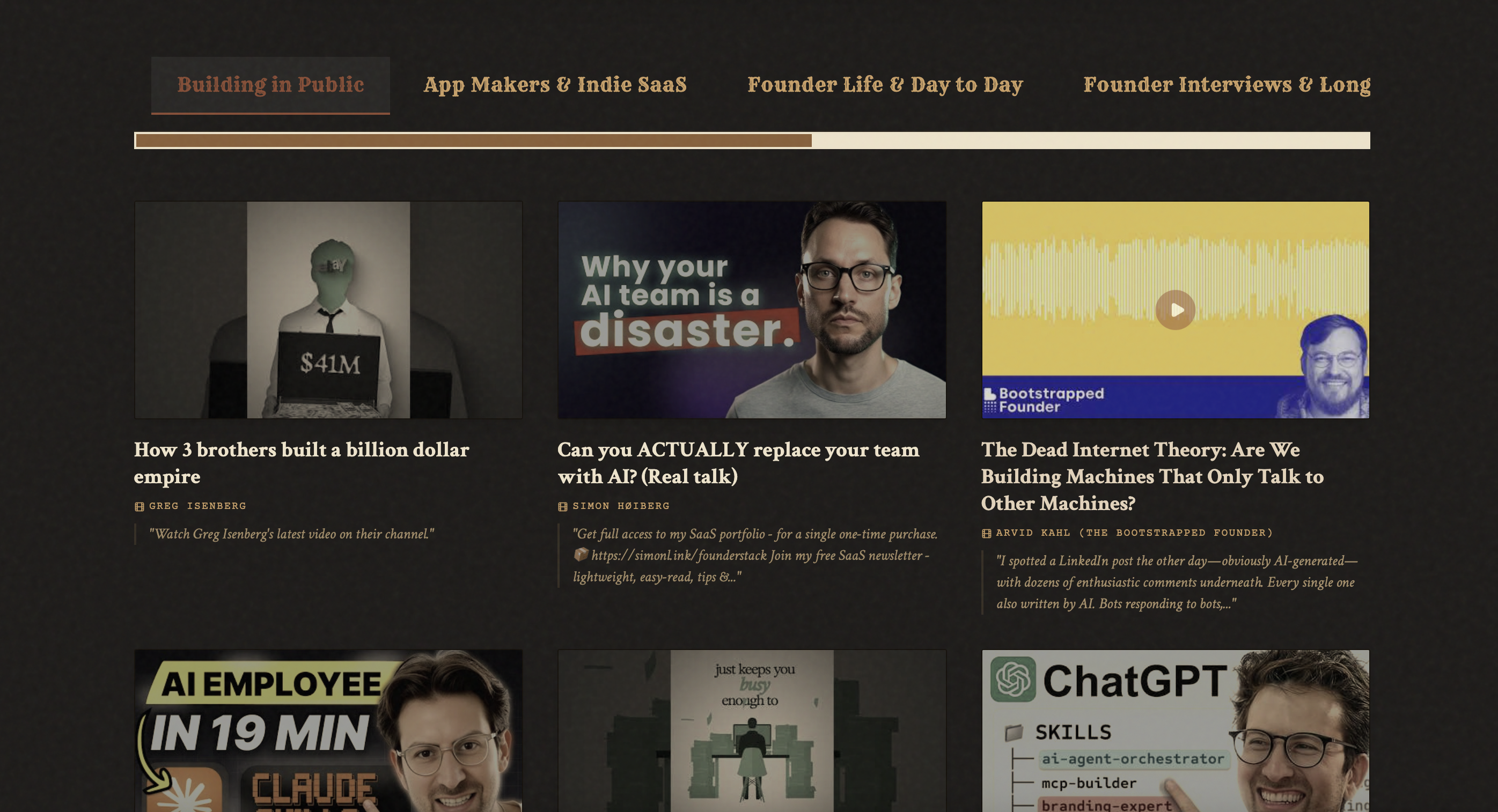Open 'Why your AI team is a disaster' thumbnail

751,310
